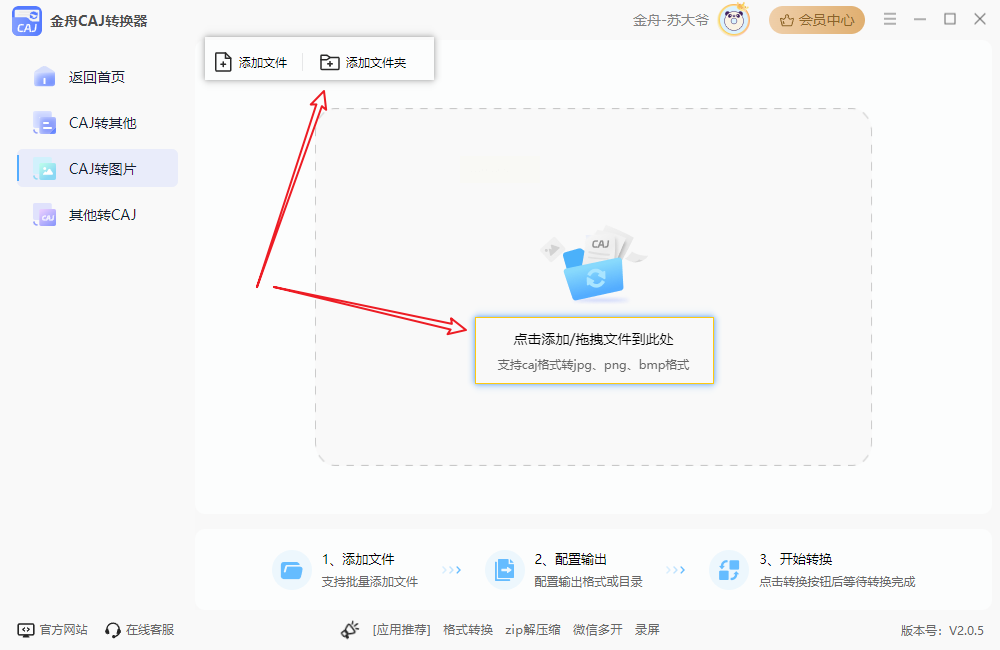Open the 录屏 recommended app

pos(647,630)
